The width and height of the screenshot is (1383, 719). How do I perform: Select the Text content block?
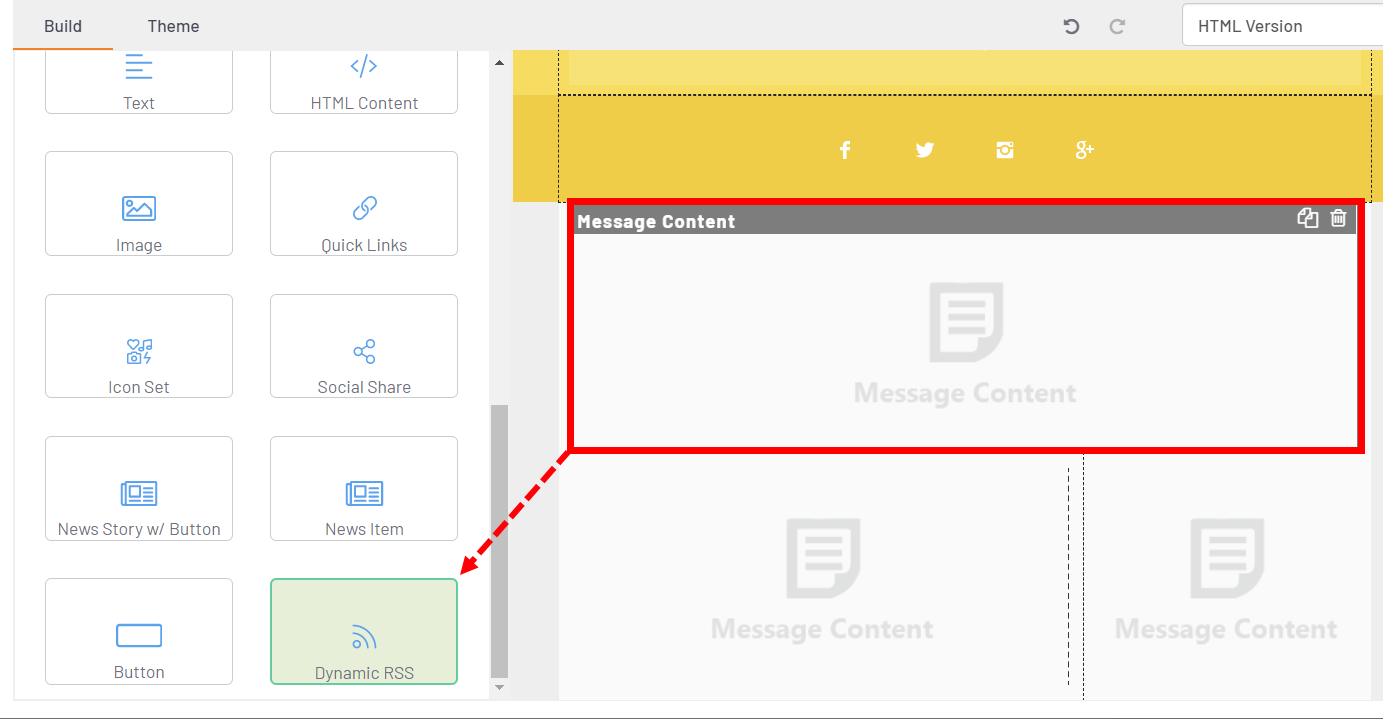coord(139,82)
